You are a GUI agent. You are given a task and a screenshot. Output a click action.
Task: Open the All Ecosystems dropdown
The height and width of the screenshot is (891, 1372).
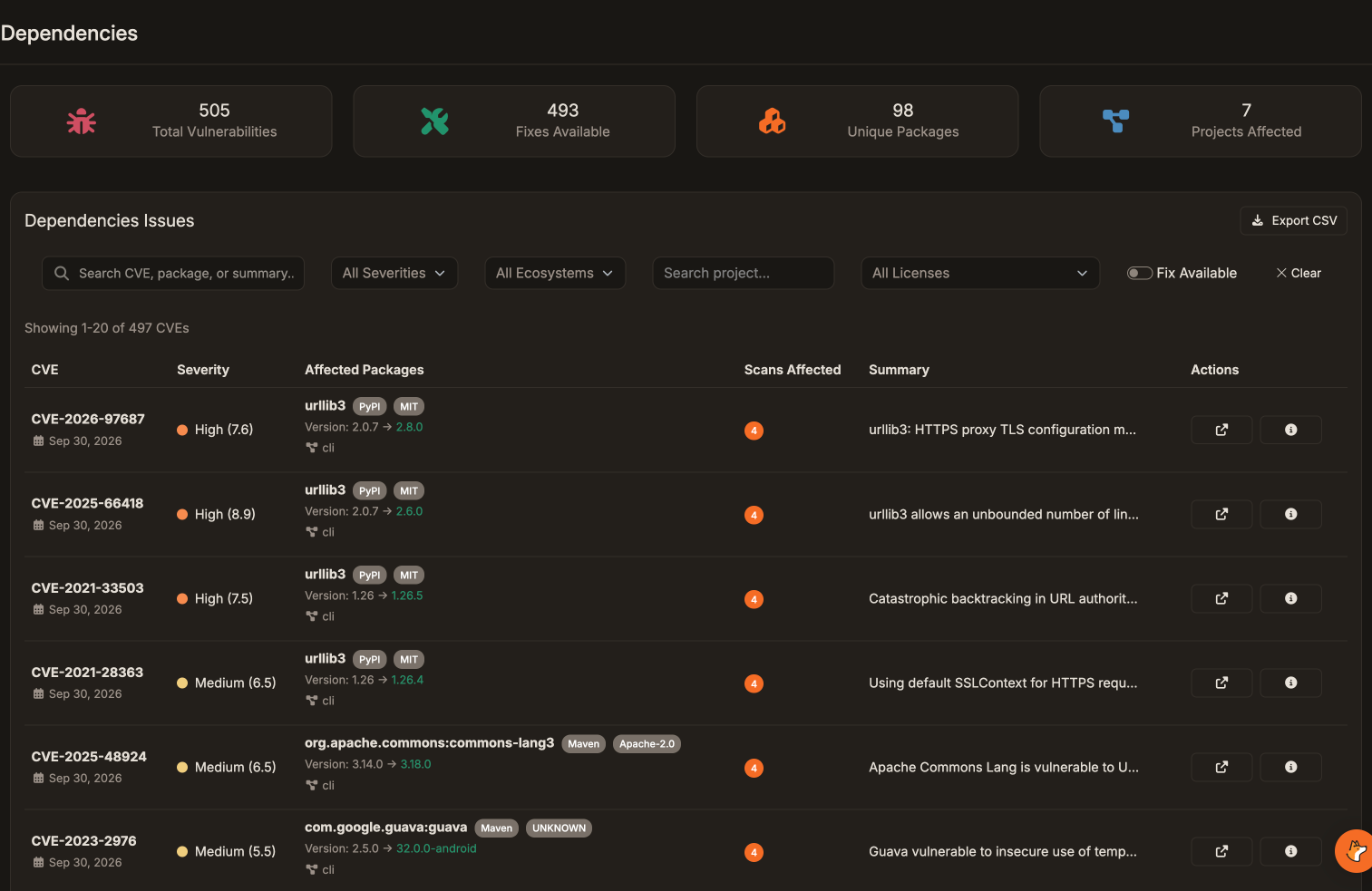click(x=554, y=273)
